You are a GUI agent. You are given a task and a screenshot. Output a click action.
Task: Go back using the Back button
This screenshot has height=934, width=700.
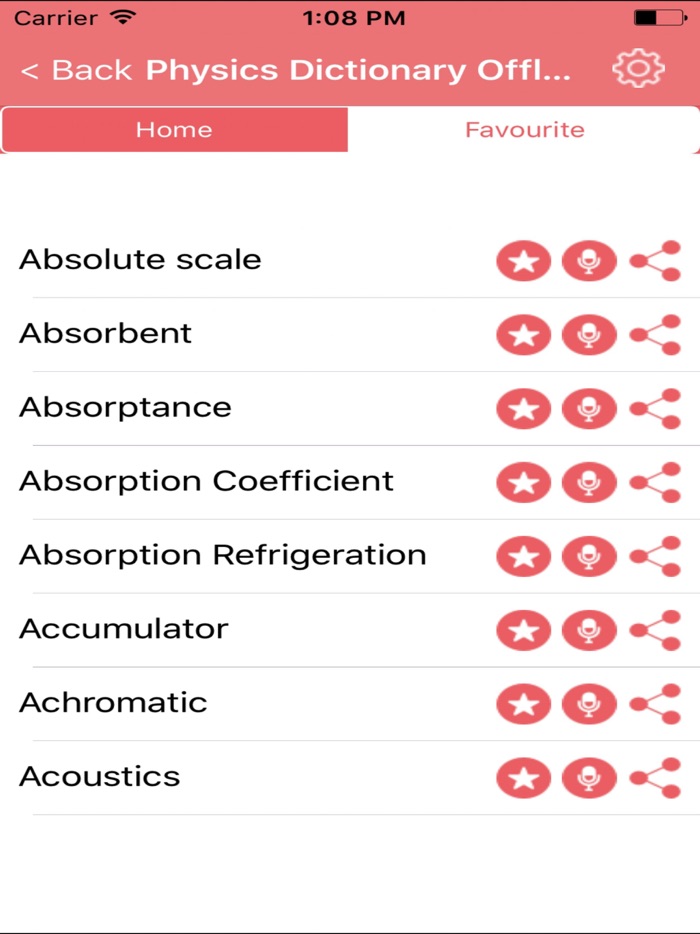pyautogui.click(x=76, y=71)
